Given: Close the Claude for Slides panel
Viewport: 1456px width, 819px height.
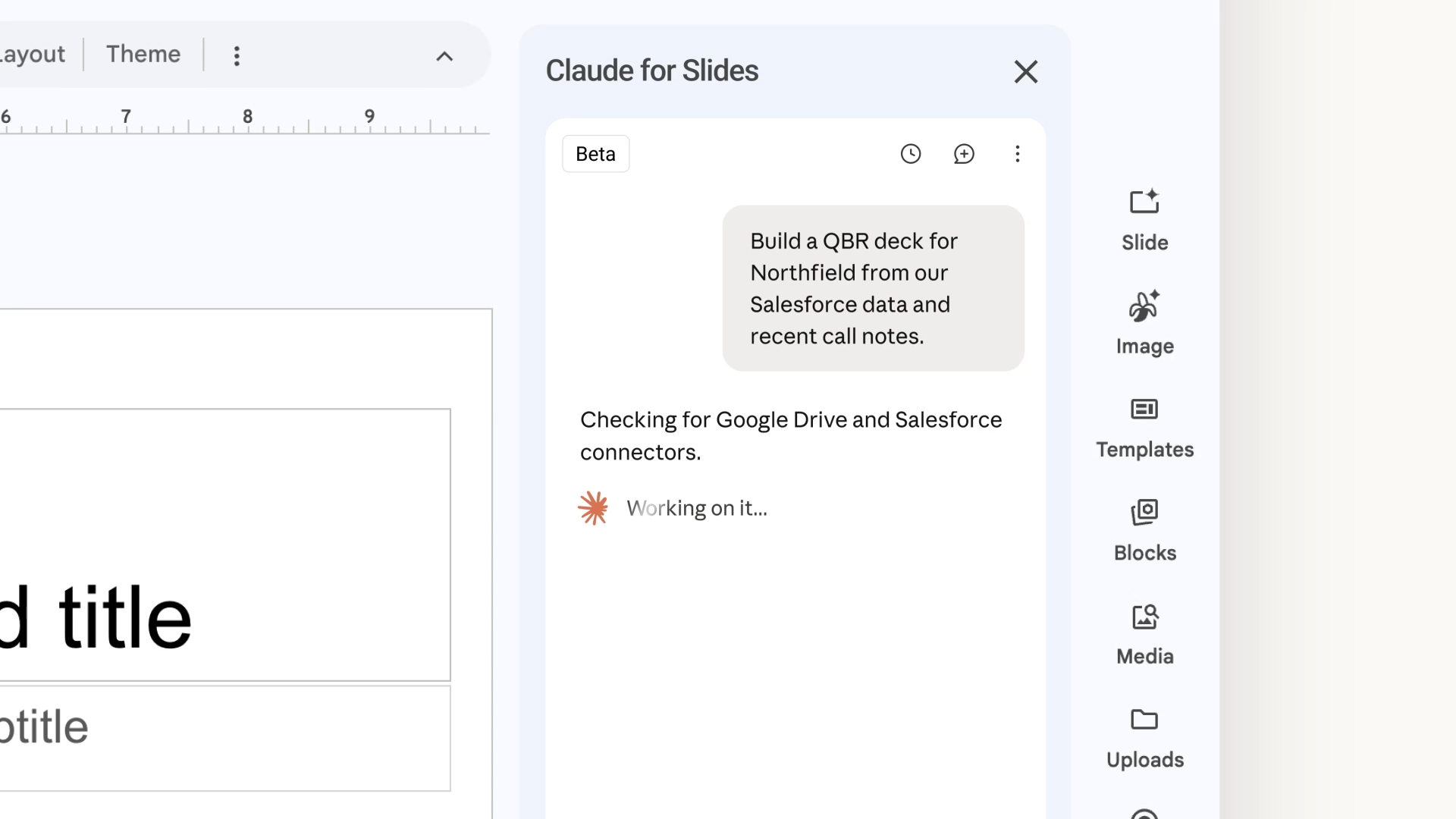Looking at the screenshot, I should point(1025,72).
